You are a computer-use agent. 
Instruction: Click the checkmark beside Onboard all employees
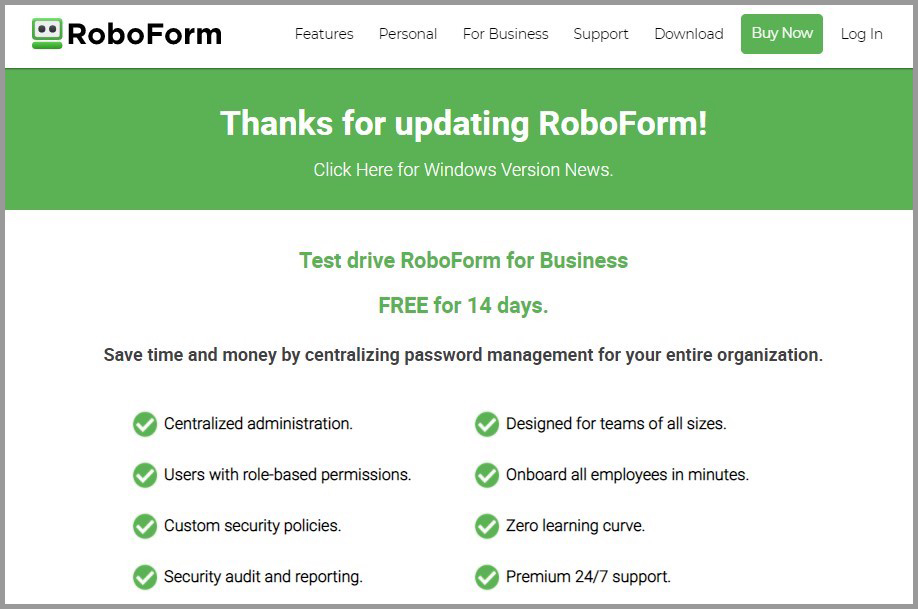click(x=487, y=475)
